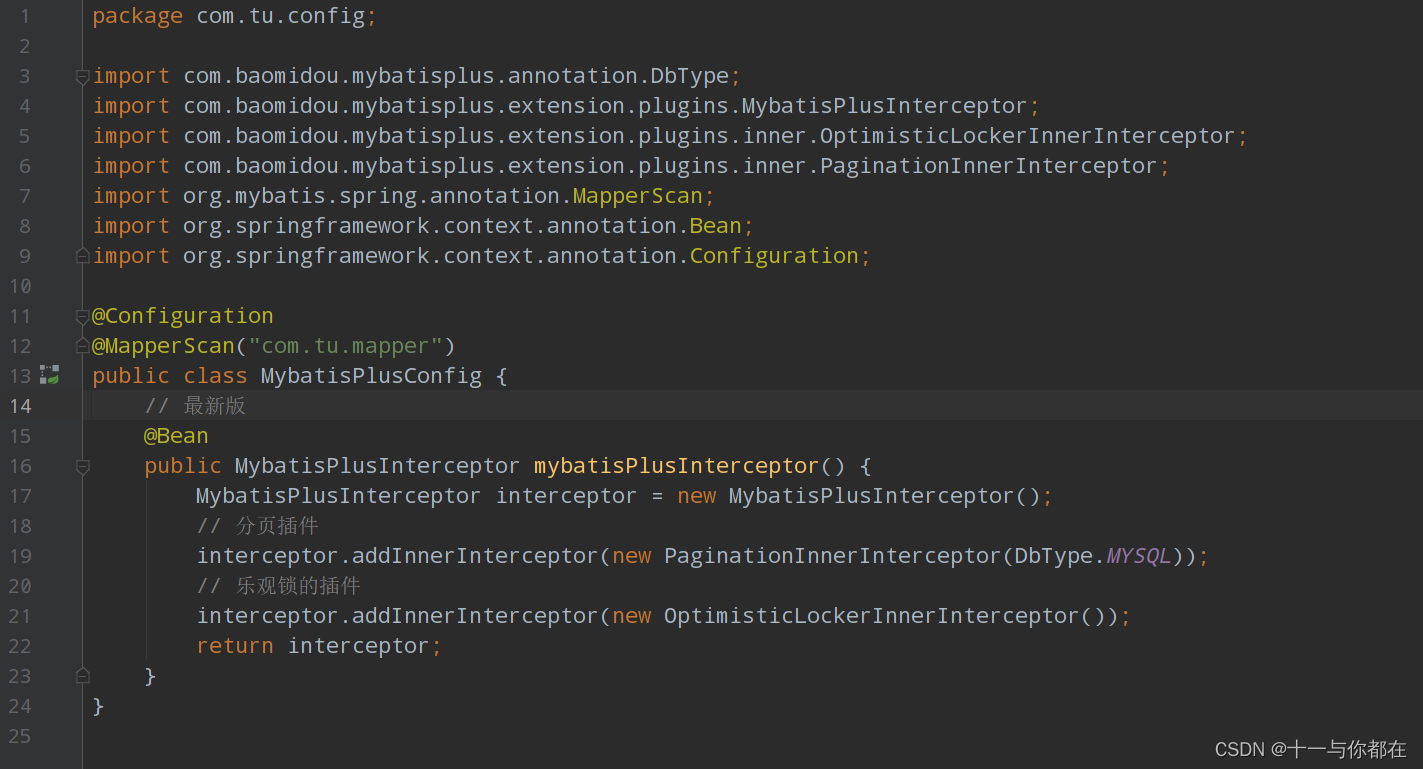
Task: Click line number 18 in the gutter
Action: 20,526
